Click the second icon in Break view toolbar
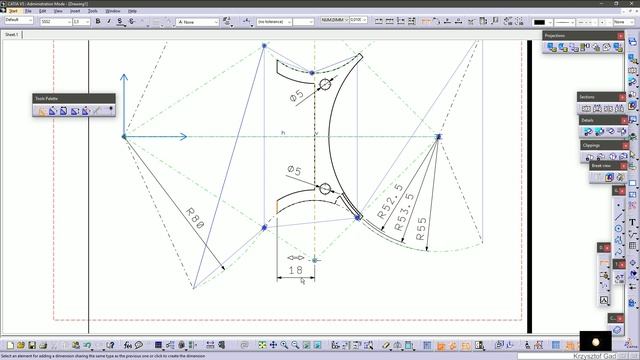The image size is (640, 360). (609, 177)
